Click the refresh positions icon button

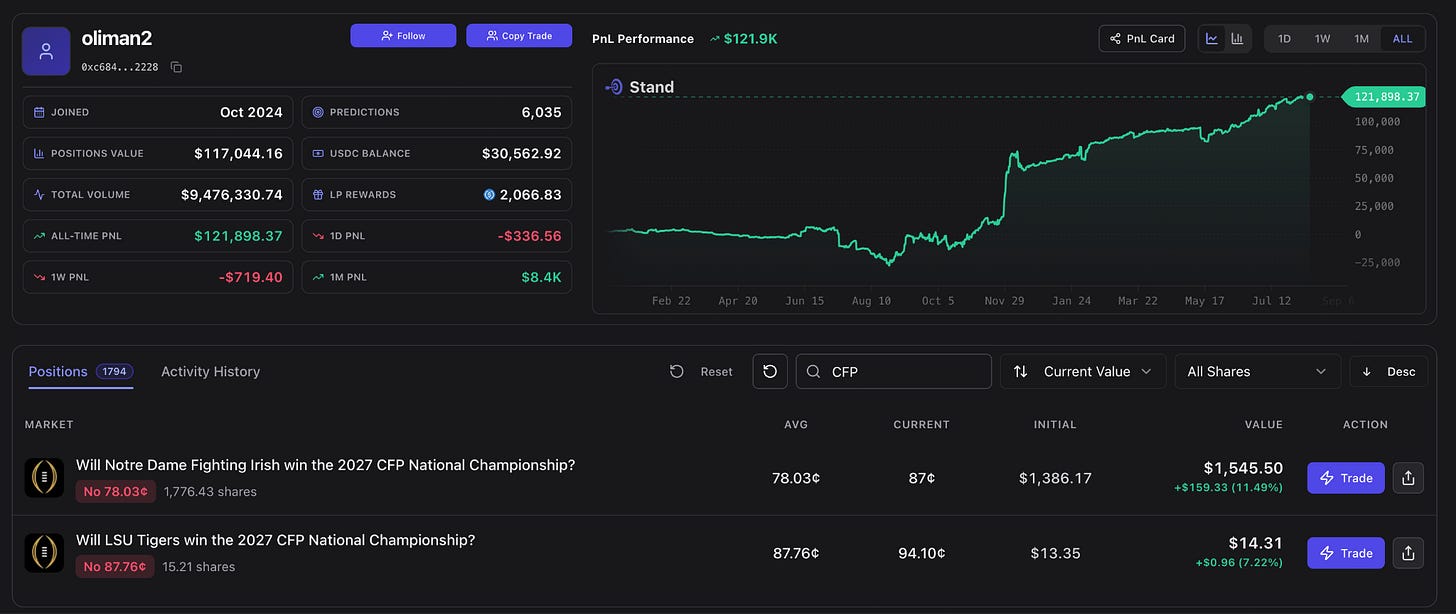point(770,371)
